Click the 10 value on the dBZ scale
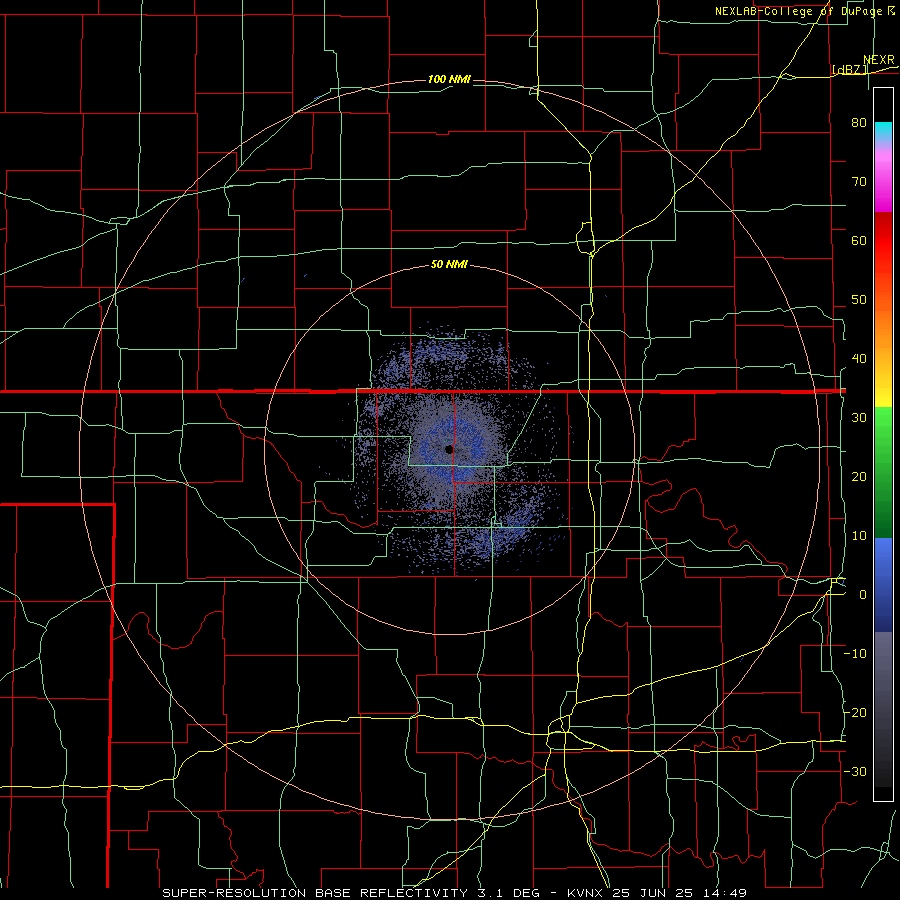This screenshot has height=900, width=900. pos(859,536)
